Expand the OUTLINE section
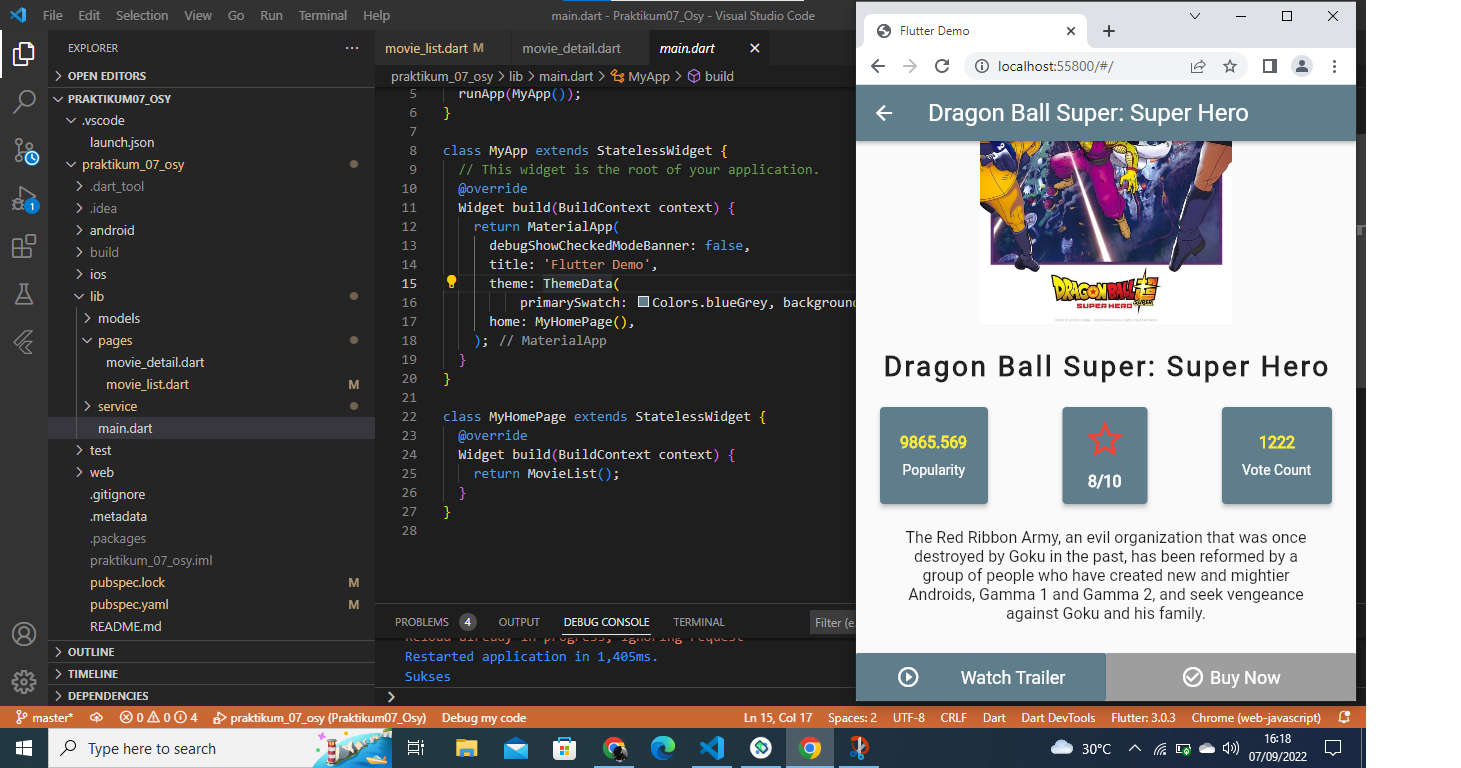Image resolution: width=1461 pixels, height=768 pixels. pos(211,652)
